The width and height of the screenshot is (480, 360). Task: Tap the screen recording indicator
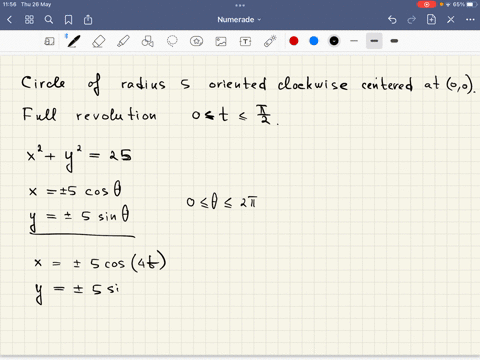coord(426,4)
